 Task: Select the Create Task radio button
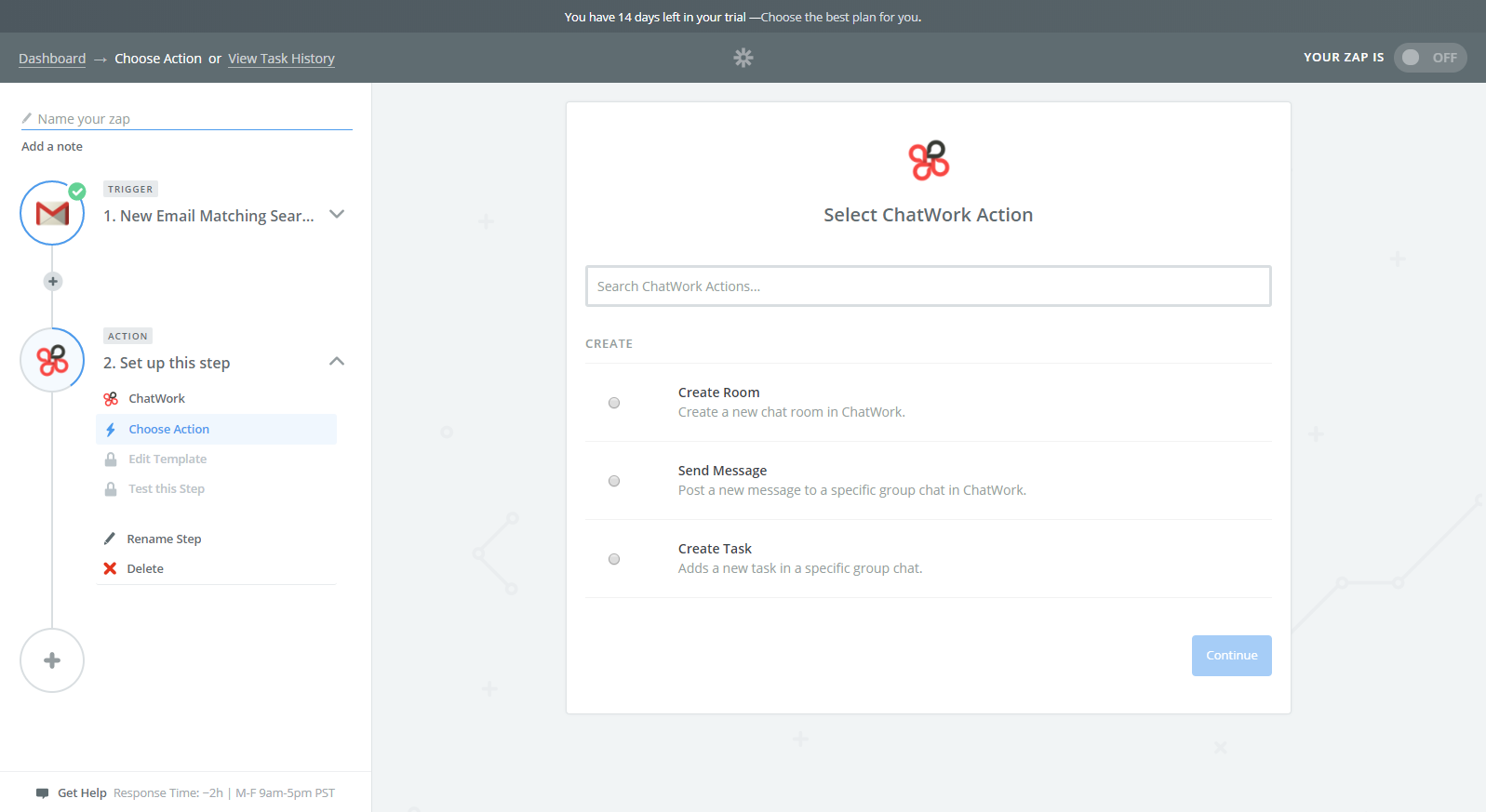click(614, 559)
